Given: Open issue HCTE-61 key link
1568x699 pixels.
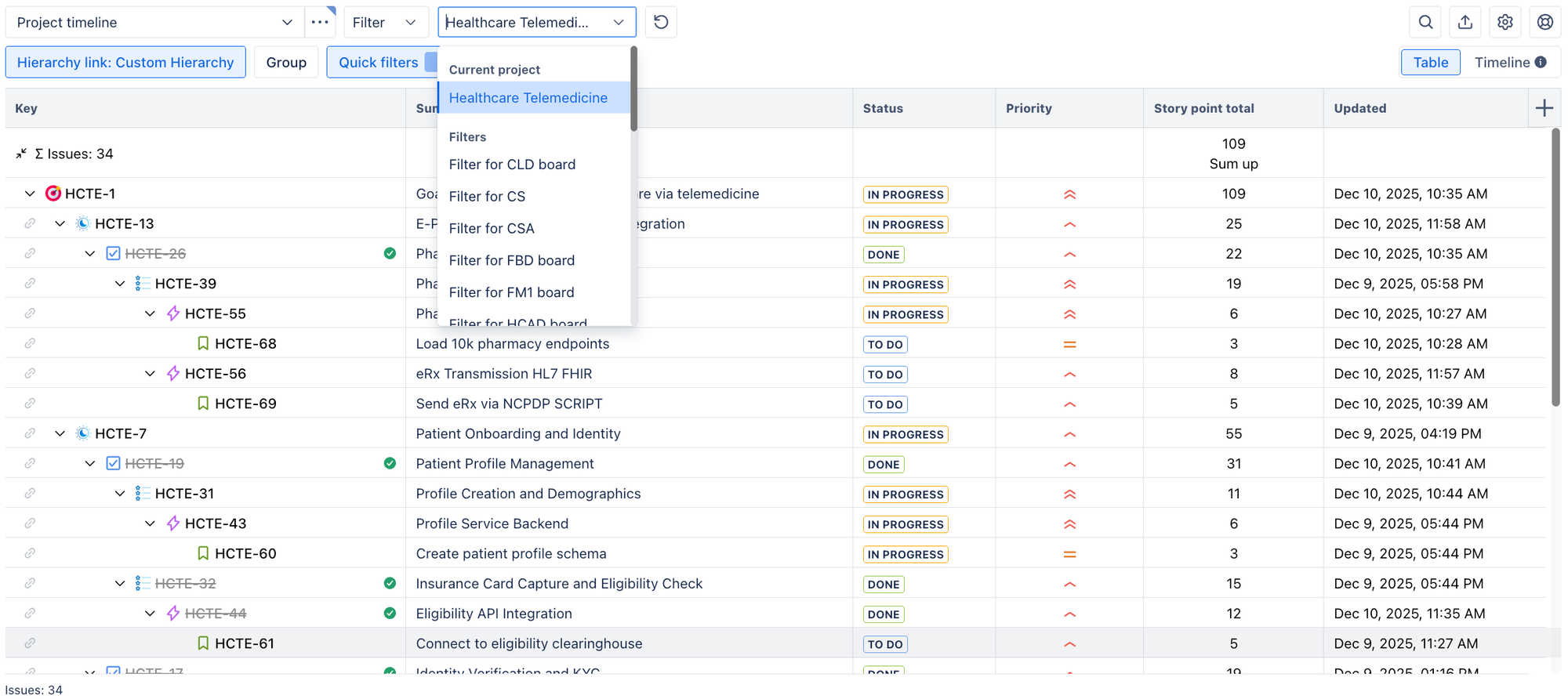Looking at the screenshot, I should pyautogui.click(x=245, y=643).
